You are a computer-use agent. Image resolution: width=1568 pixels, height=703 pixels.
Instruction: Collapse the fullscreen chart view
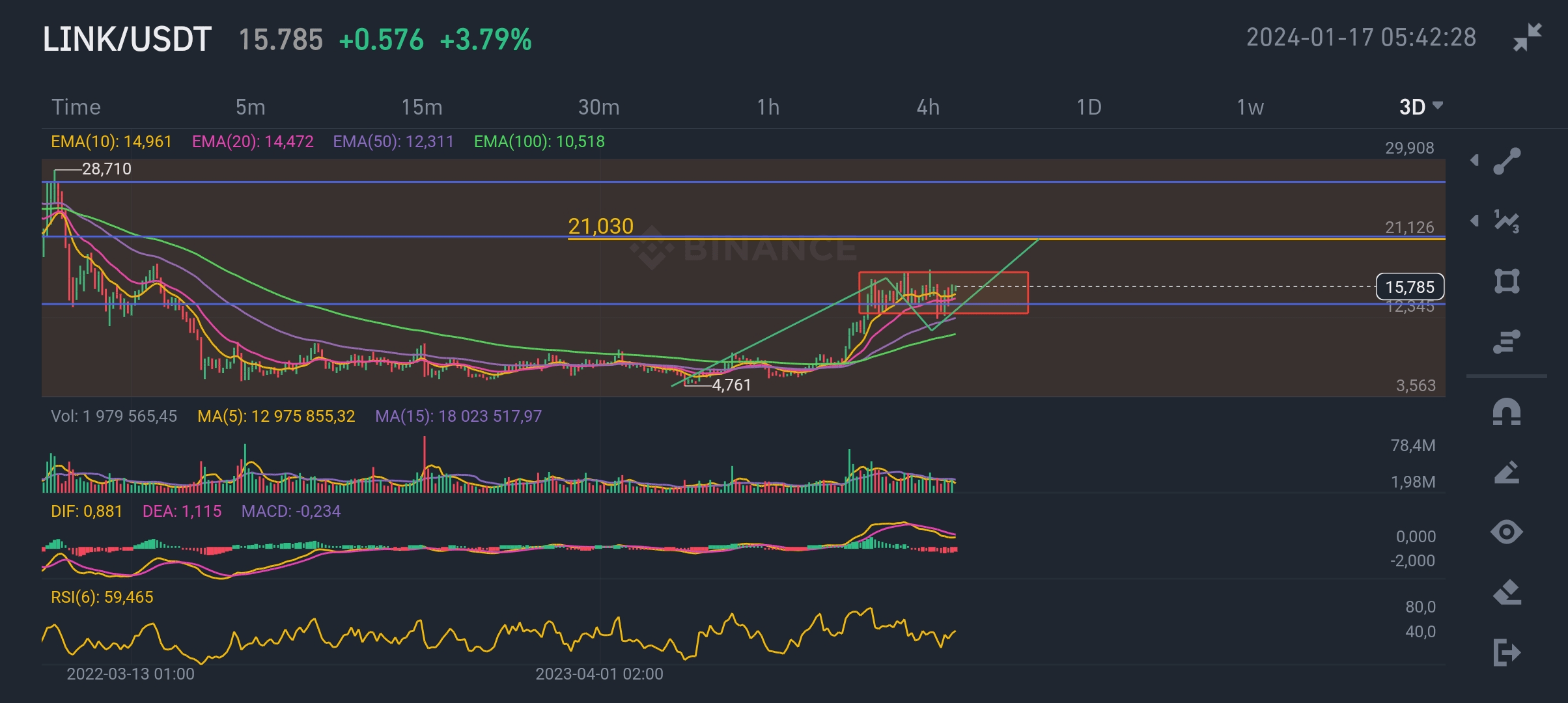click(x=1527, y=37)
